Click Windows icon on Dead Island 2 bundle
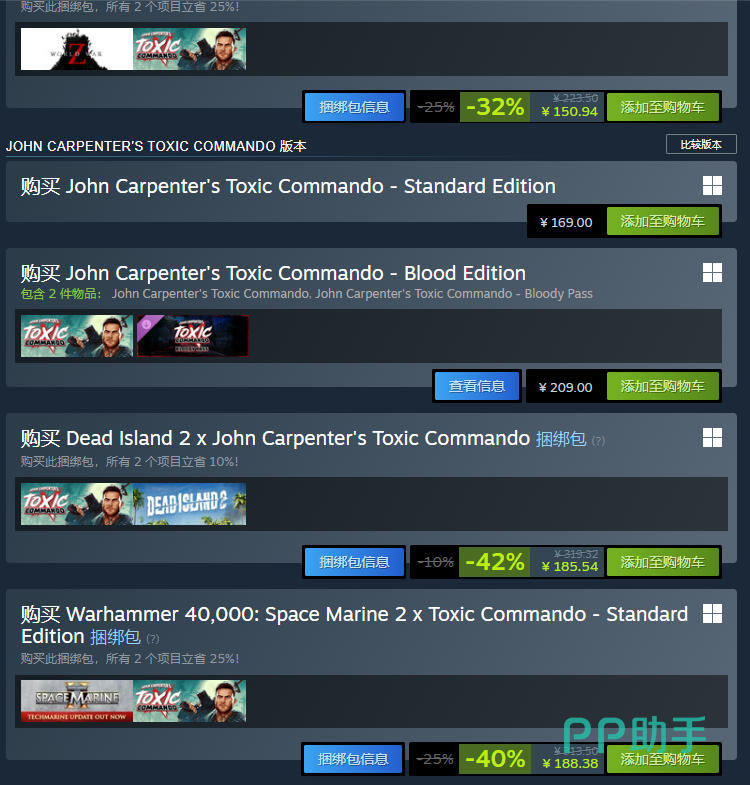750x785 pixels. coord(712,438)
